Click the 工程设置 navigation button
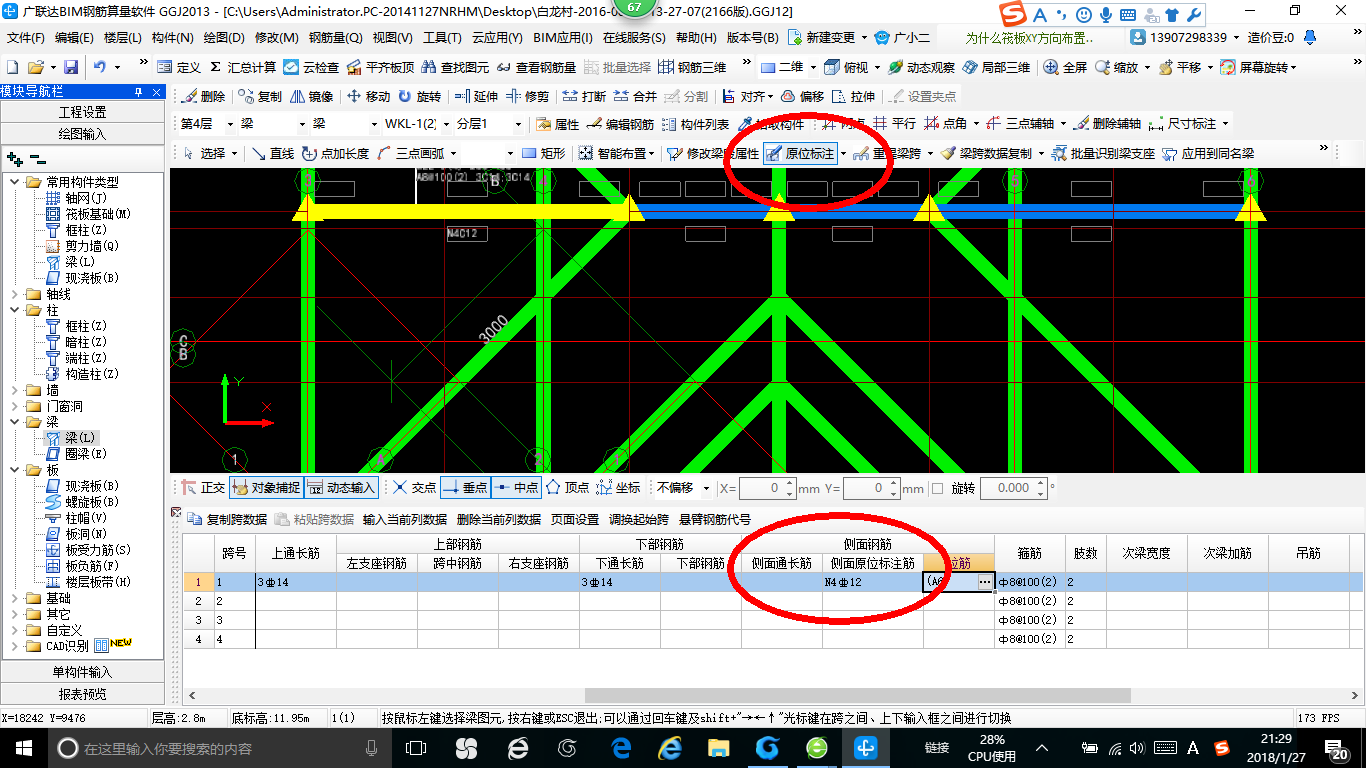Viewport: 1366px width, 768px height. click(83, 112)
